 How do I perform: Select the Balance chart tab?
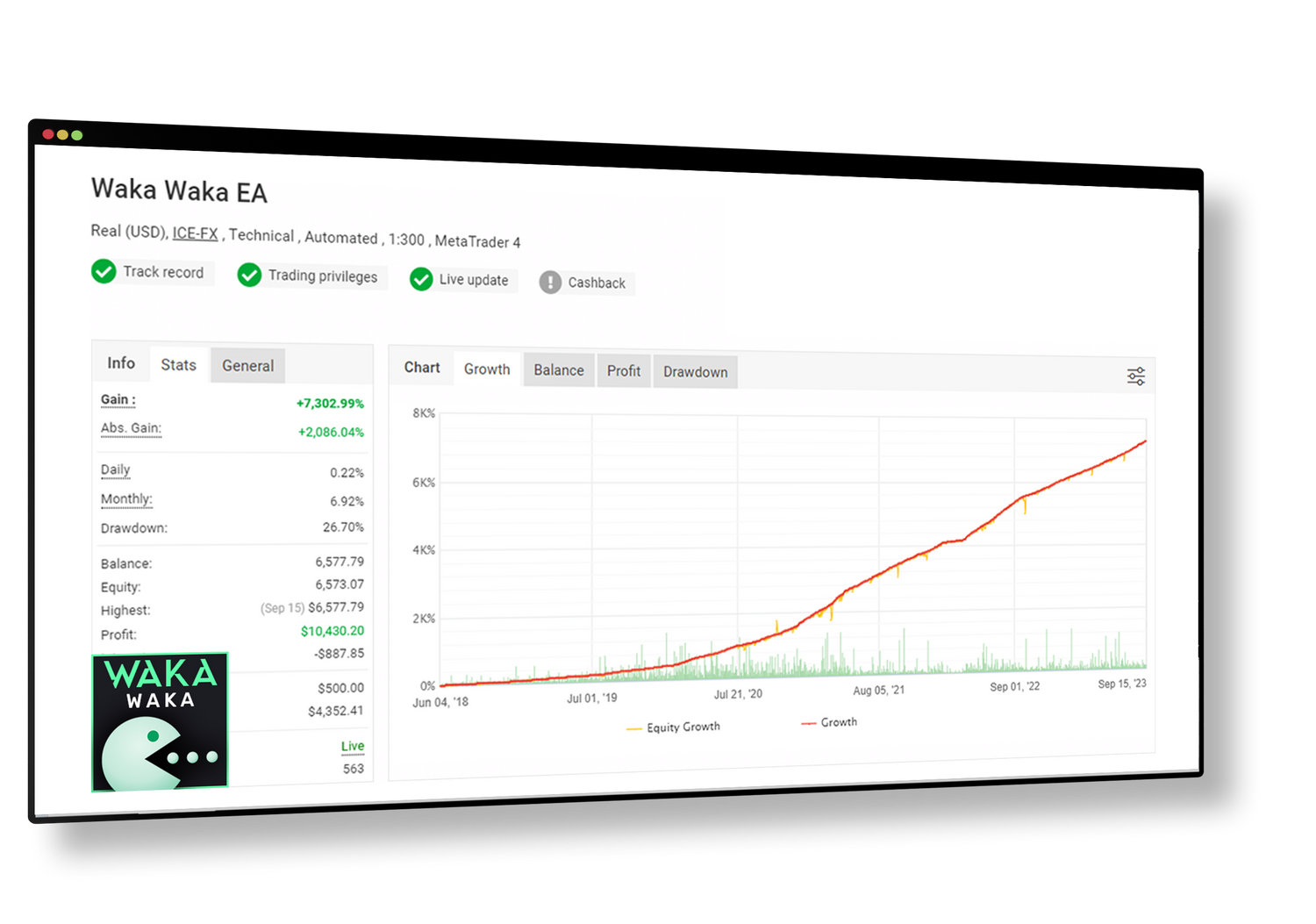pyautogui.click(x=559, y=370)
